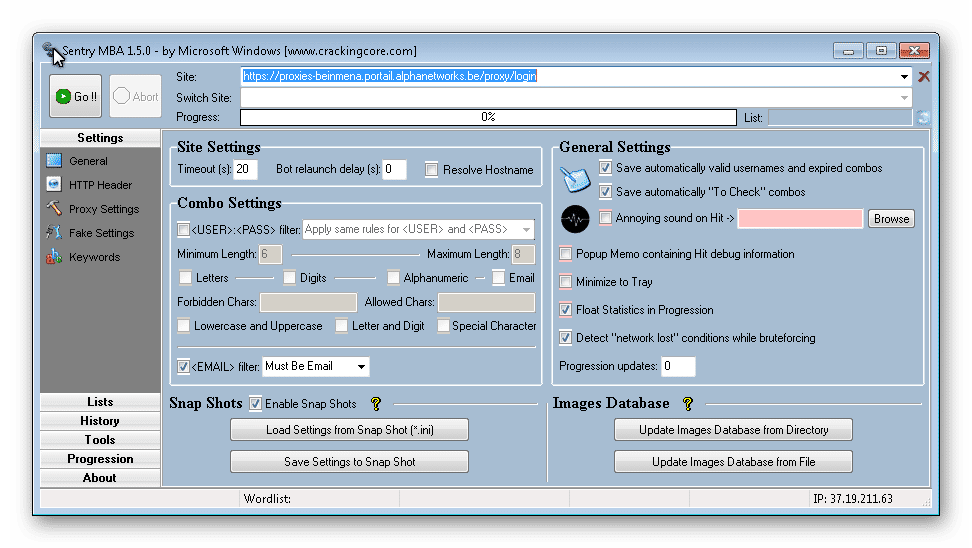Click the refresh icon next to List field

pyautogui.click(x=923, y=117)
